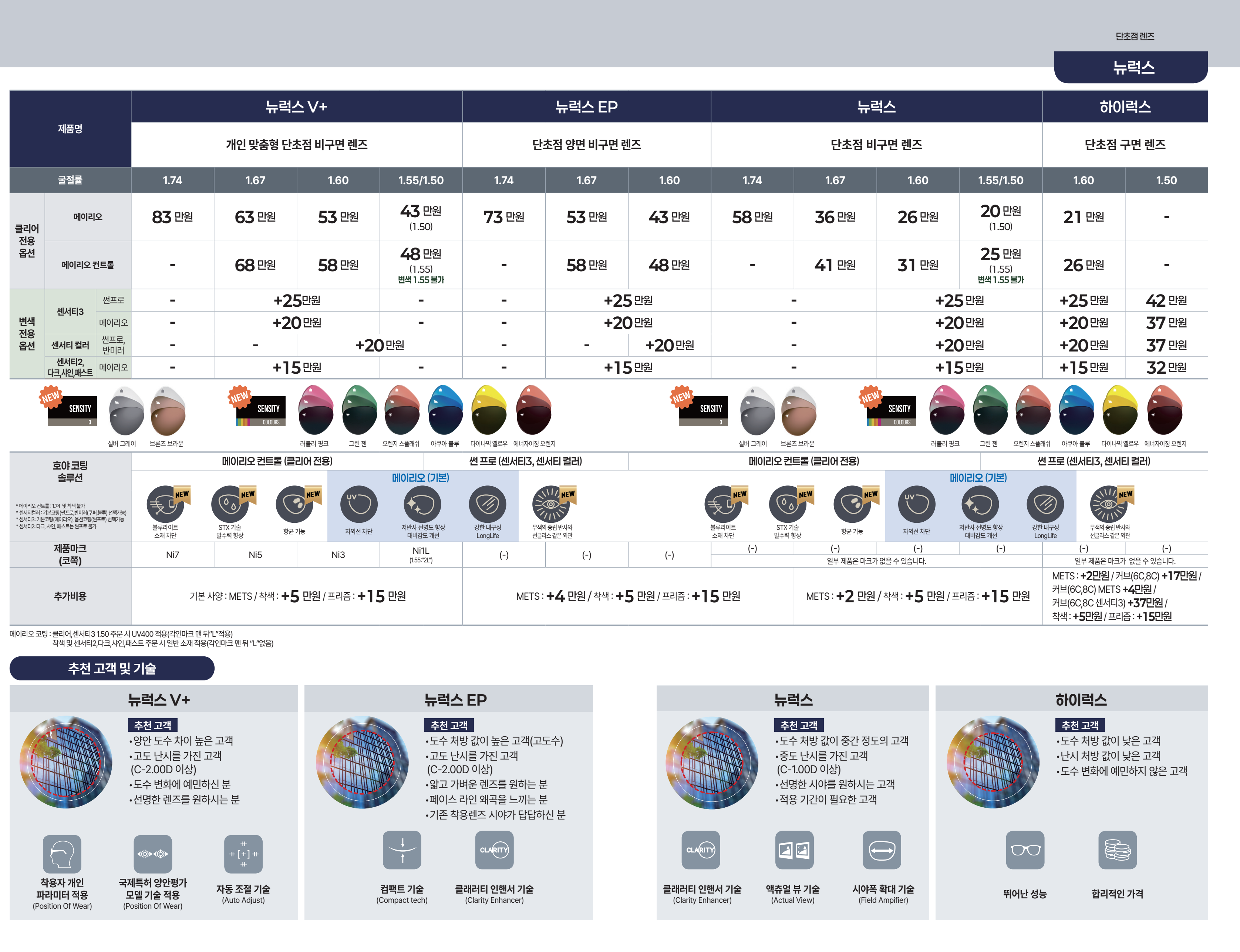This screenshot has height=952, width=1240.
Task: Click the 단초점 렌즈 text above the tab
Action: click(x=1135, y=36)
